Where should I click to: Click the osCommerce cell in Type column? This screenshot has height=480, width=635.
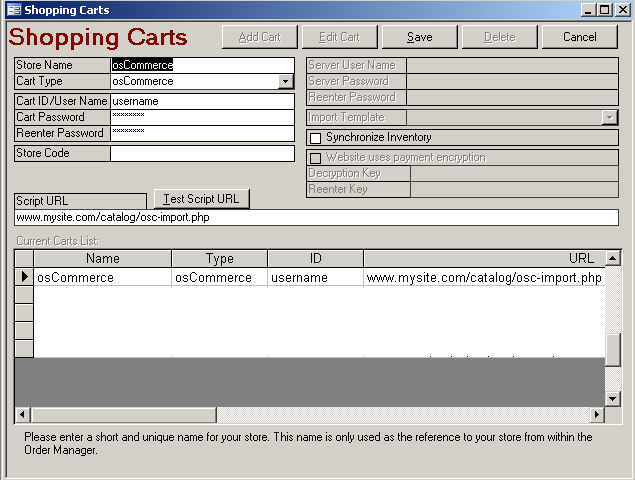[x=219, y=277]
